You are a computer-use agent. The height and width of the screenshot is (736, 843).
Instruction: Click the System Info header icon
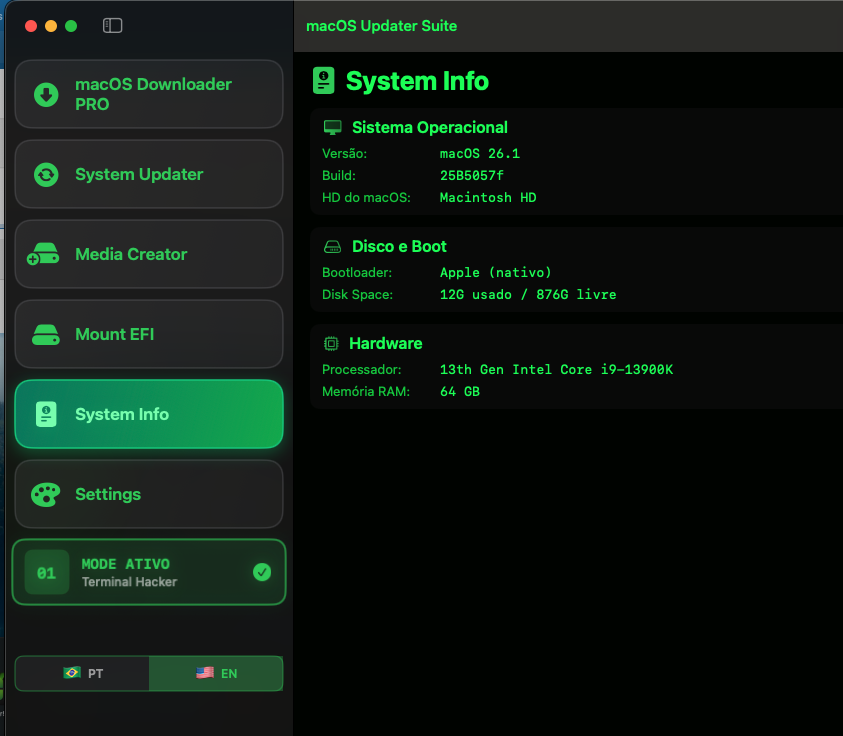click(x=324, y=81)
